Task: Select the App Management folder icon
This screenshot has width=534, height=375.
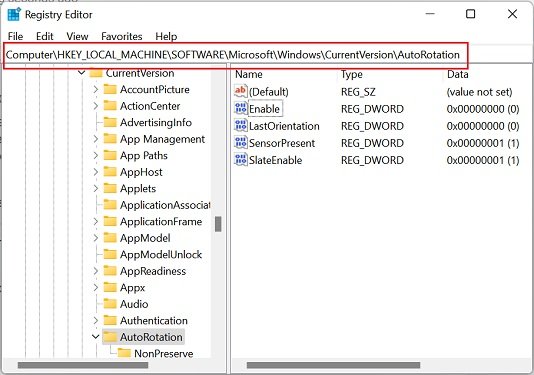Action: [x=110, y=139]
